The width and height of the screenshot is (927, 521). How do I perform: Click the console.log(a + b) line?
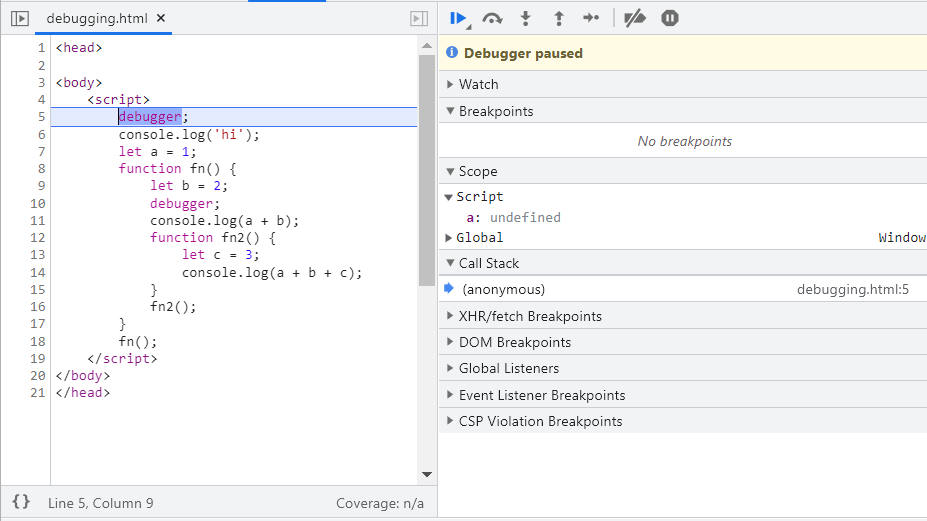[225, 221]
